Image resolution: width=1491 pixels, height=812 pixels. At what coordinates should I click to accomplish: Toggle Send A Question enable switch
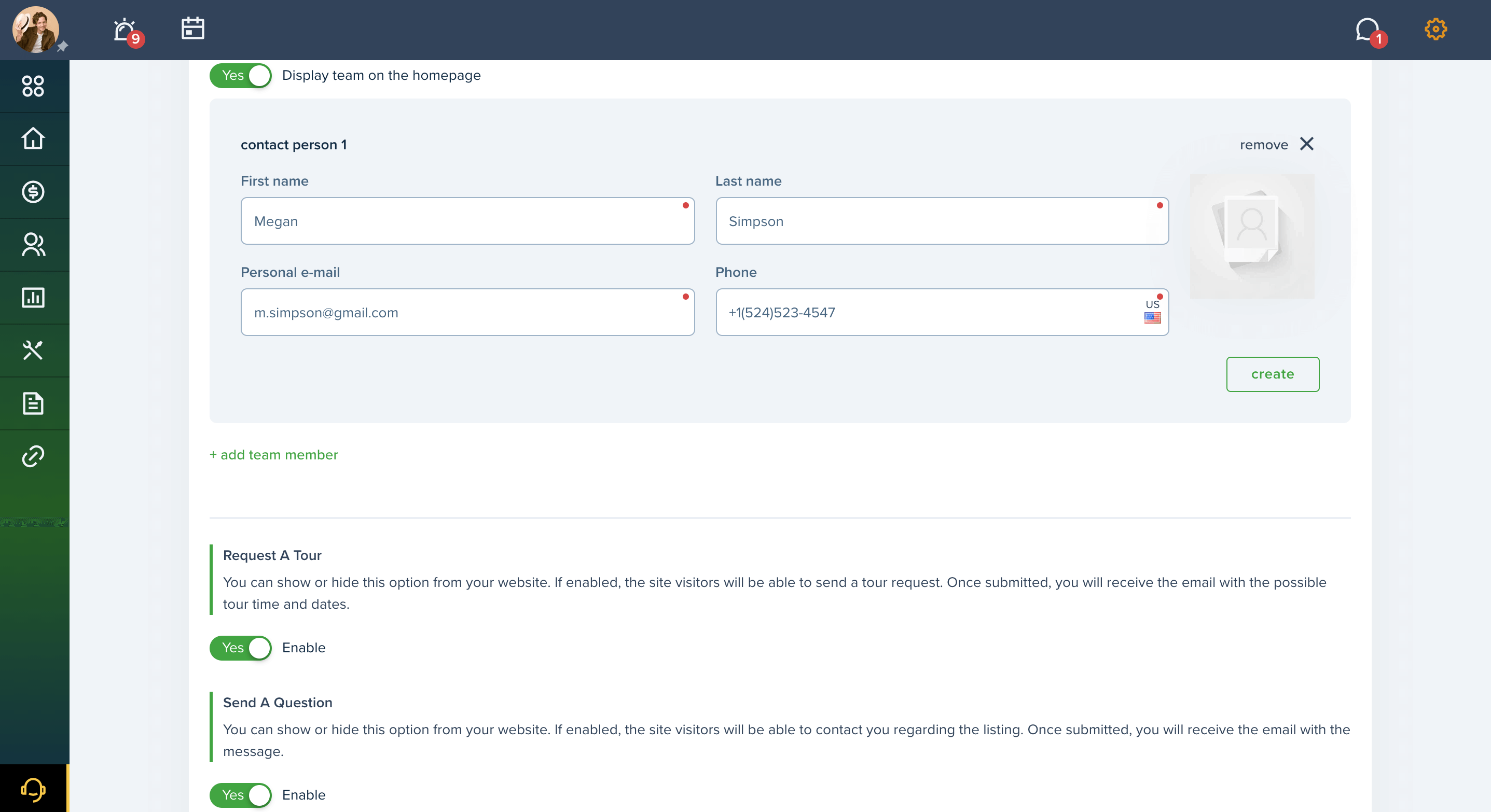[241, 796]
